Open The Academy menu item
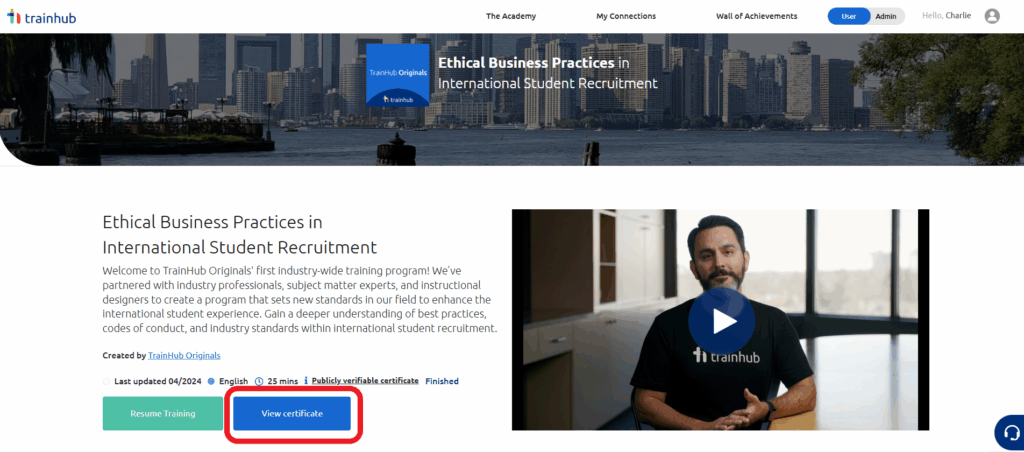This screenshot has height=452, width=1024. [x=511, y=16]
